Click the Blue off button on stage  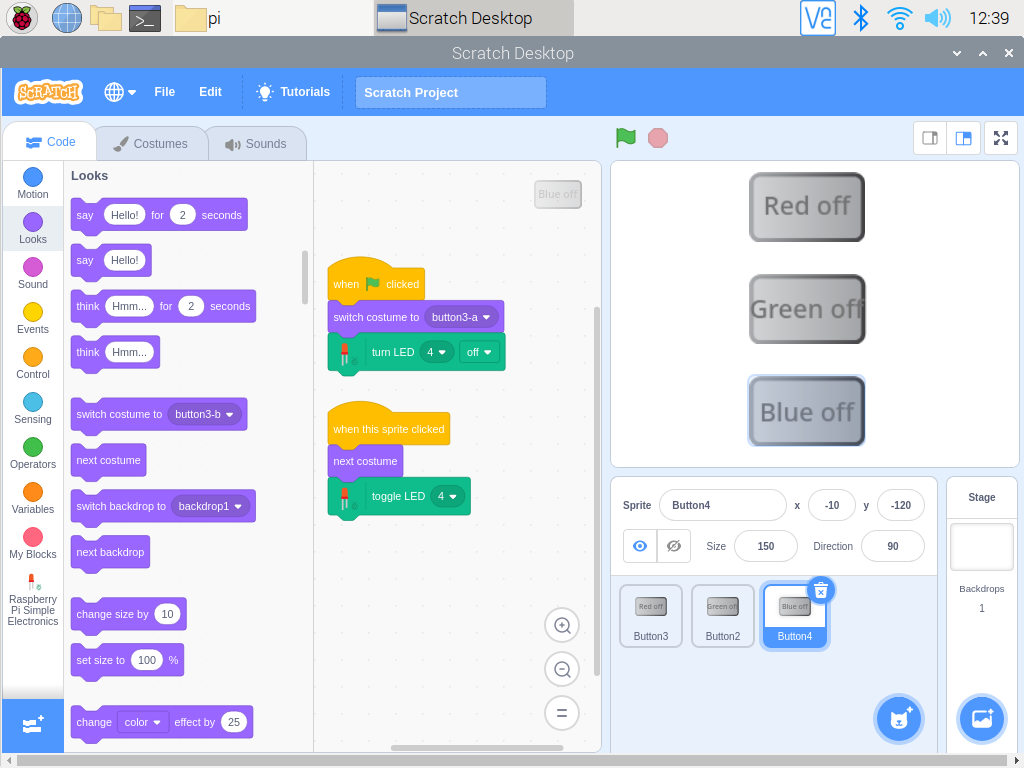tap(807, 411)
